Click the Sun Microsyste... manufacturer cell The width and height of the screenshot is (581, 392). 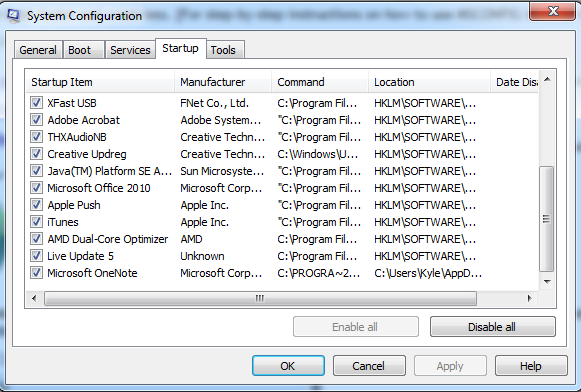[x=222, y=171]
